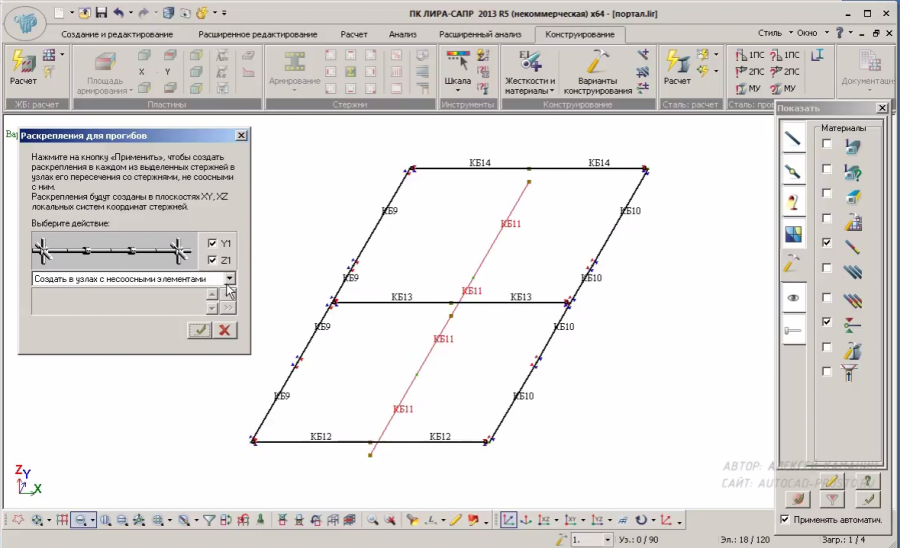Toggle the Y1 checkbox

point(211,243)
